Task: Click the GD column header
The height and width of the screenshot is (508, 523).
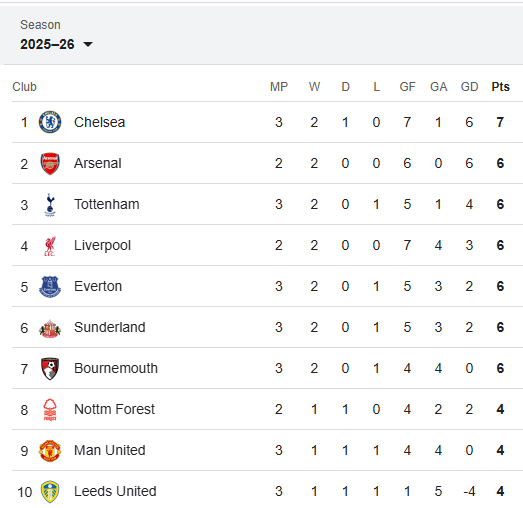Action: click(x=469, y=87)
